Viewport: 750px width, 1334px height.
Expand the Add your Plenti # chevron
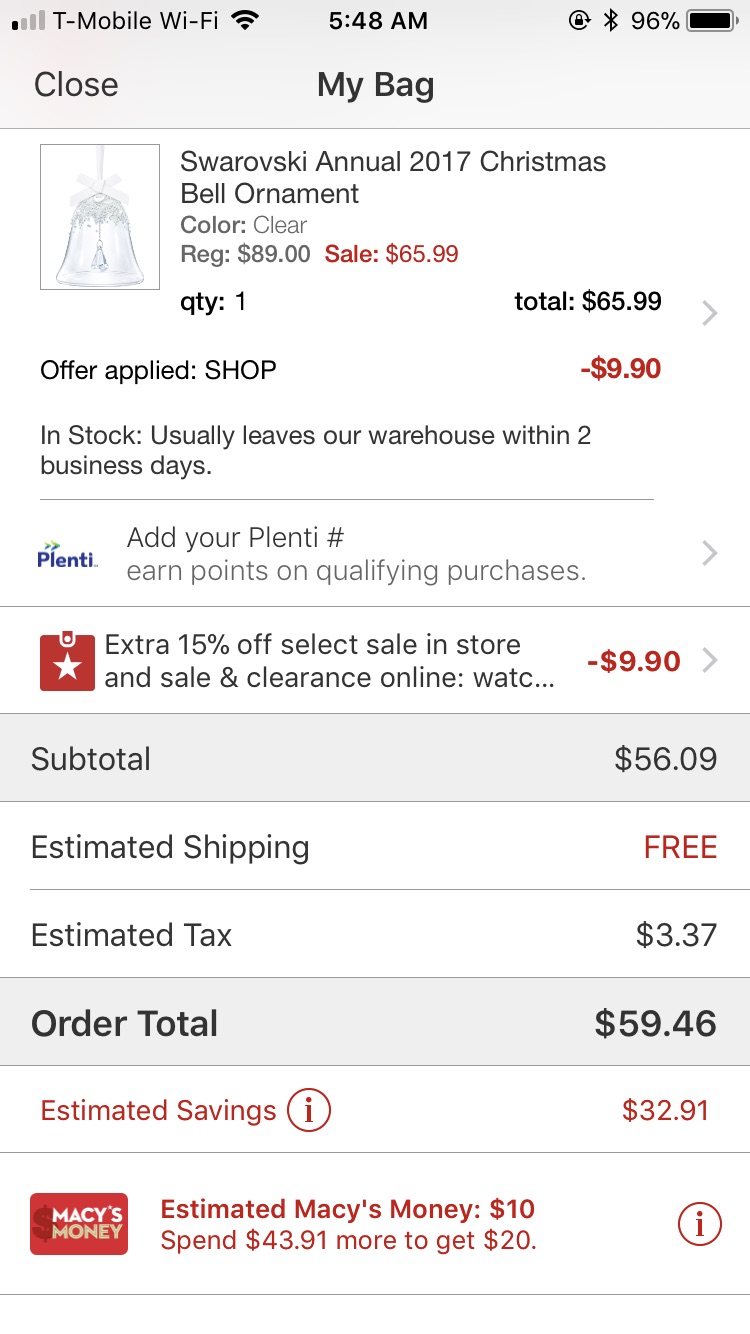(x=709, y=553)
